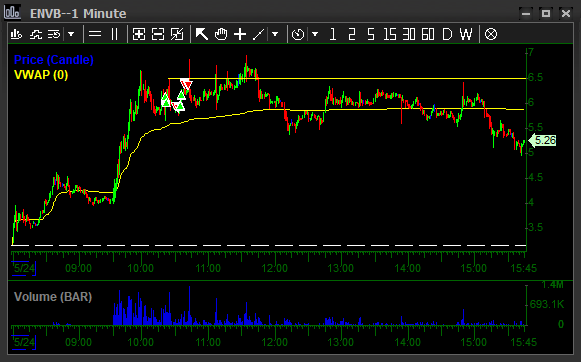Select the trend line drawing tool
581x362 pixels.
coord(259,34)
